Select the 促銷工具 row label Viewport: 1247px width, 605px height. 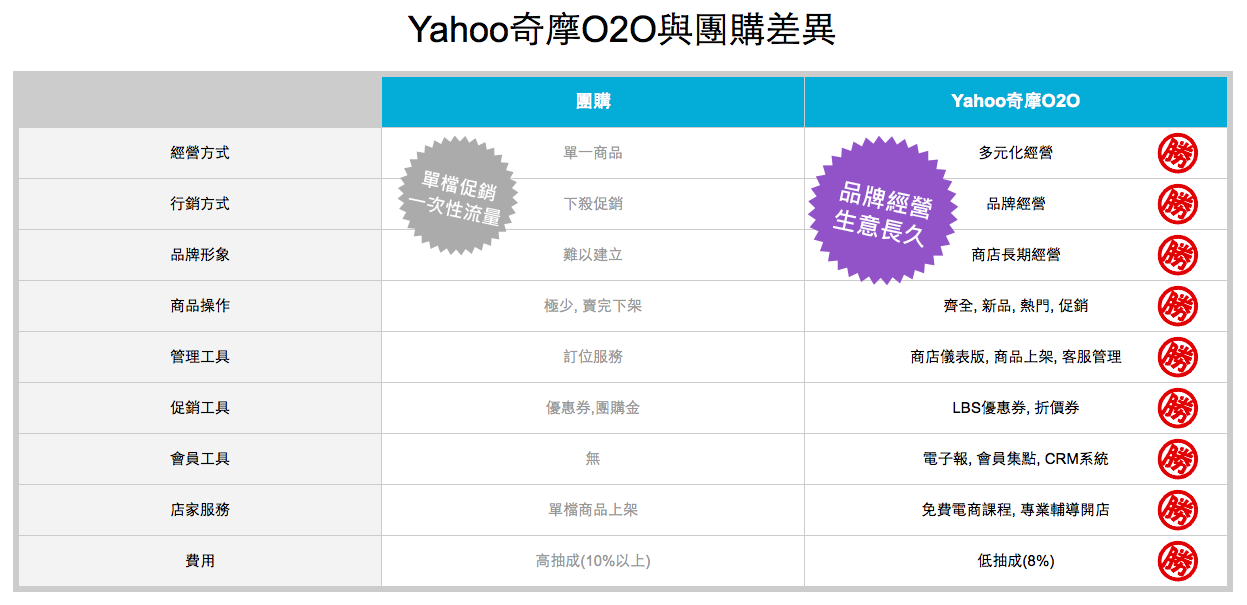pyautogui.click(x=200, y=408)
